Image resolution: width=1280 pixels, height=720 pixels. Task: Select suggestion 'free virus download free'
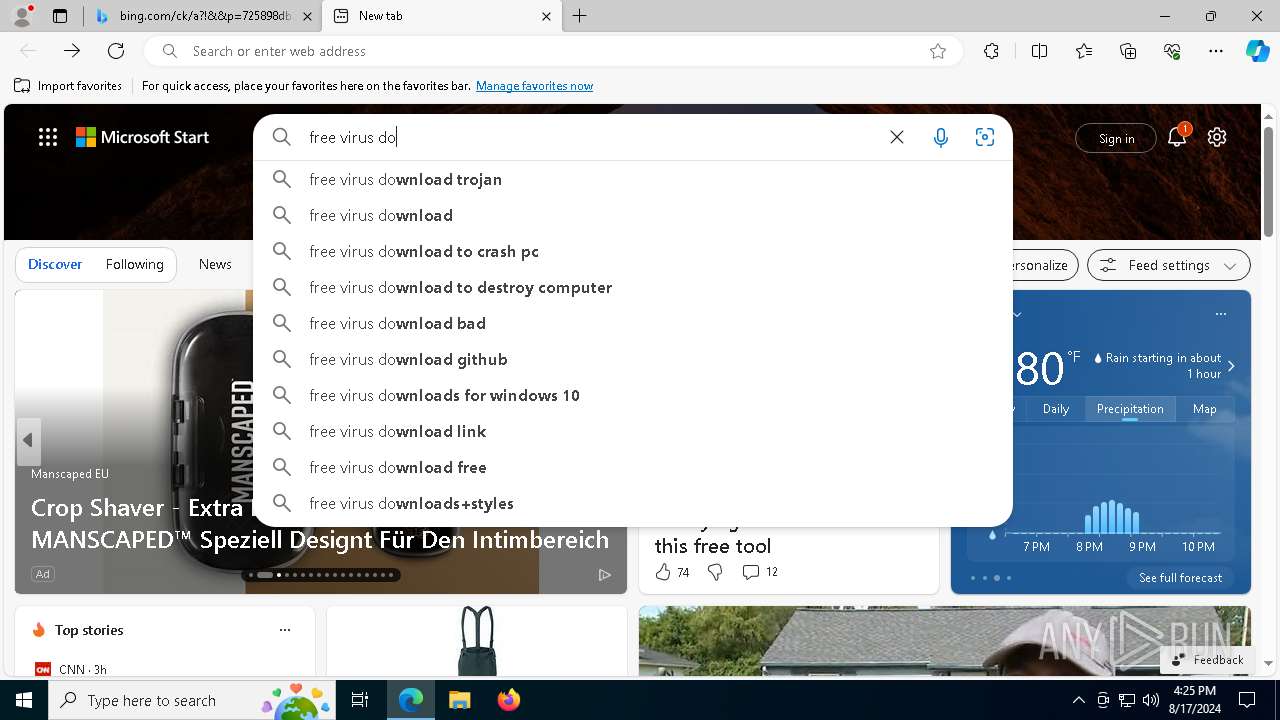(x=633, y=467)
